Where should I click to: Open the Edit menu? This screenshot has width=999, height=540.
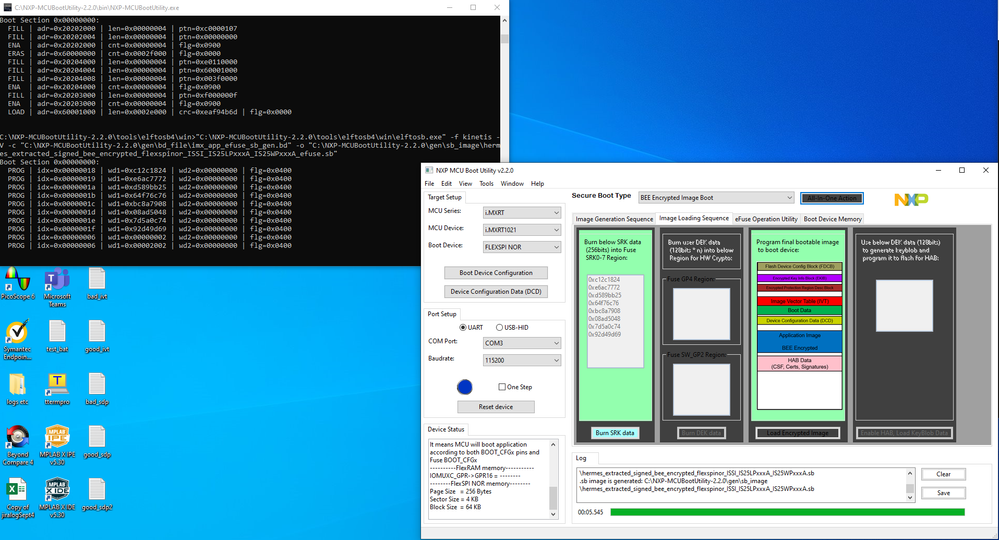tap(447, 183)
